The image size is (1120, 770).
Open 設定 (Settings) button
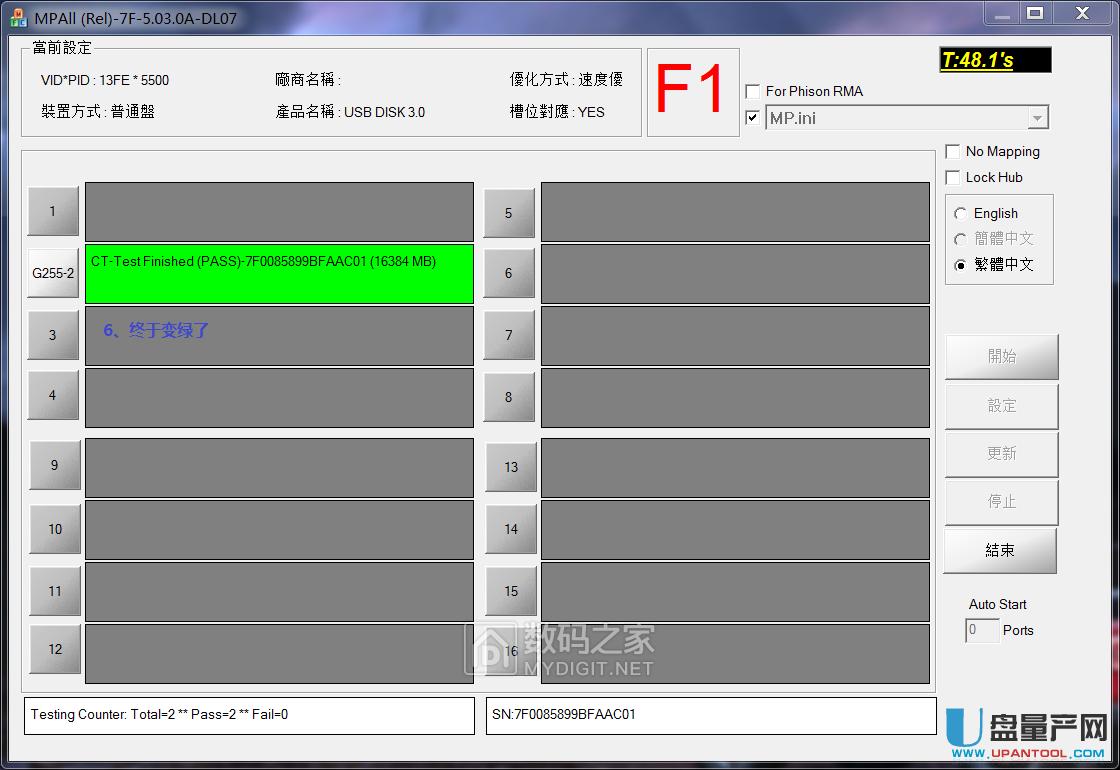(1001, 406)
